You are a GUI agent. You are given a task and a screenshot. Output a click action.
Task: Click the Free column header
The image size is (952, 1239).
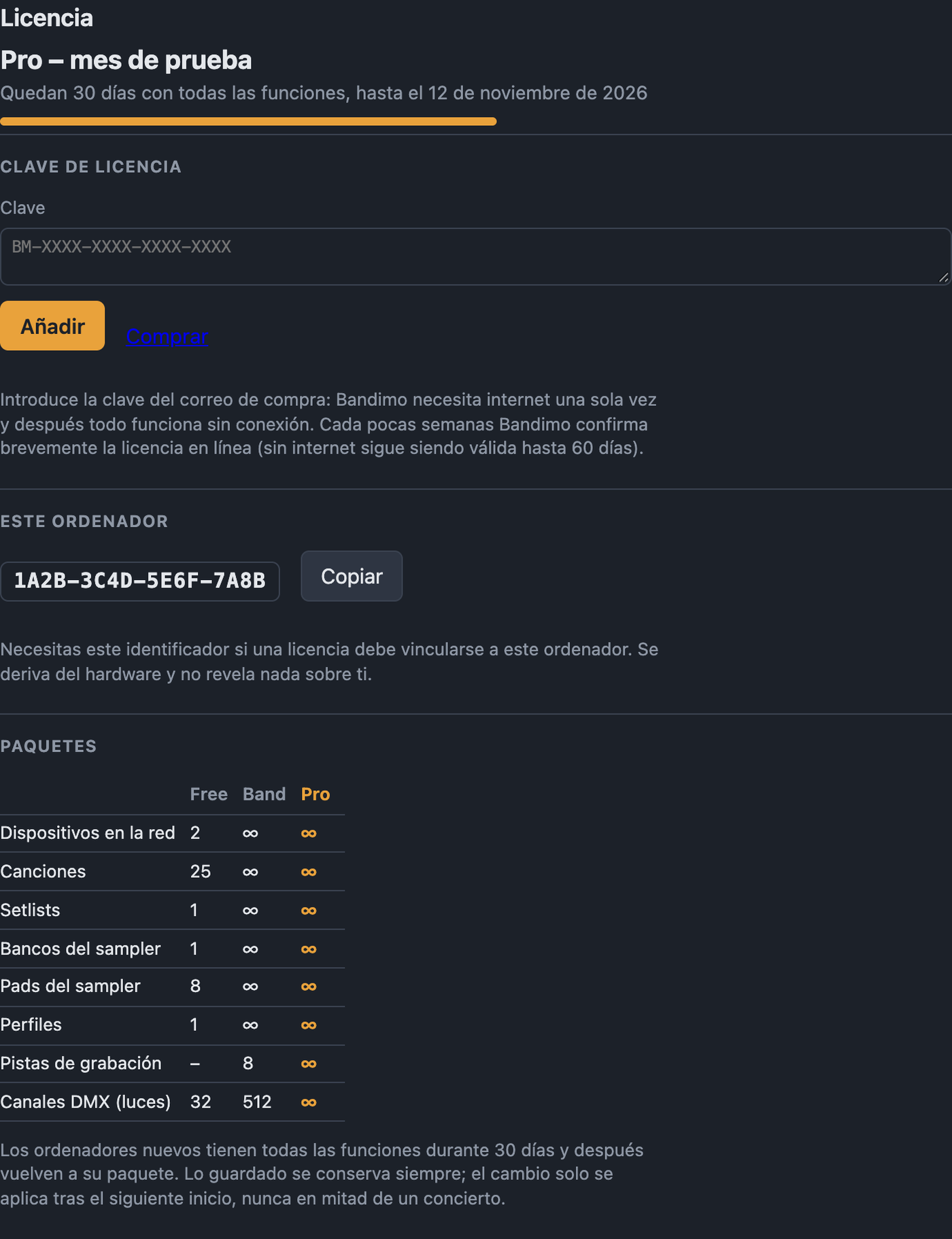(x=209, y=794)
